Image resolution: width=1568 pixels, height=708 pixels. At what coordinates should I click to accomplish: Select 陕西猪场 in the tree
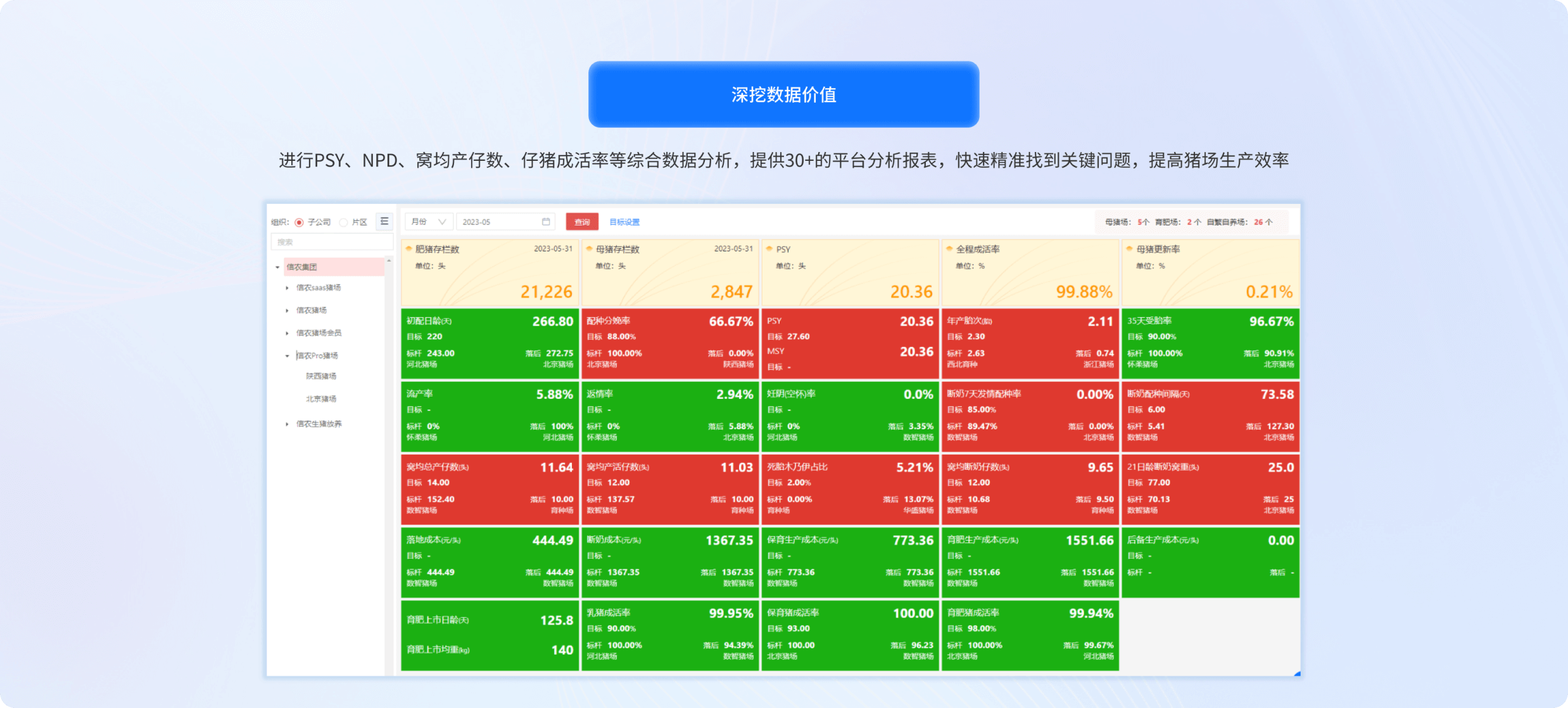321,376
